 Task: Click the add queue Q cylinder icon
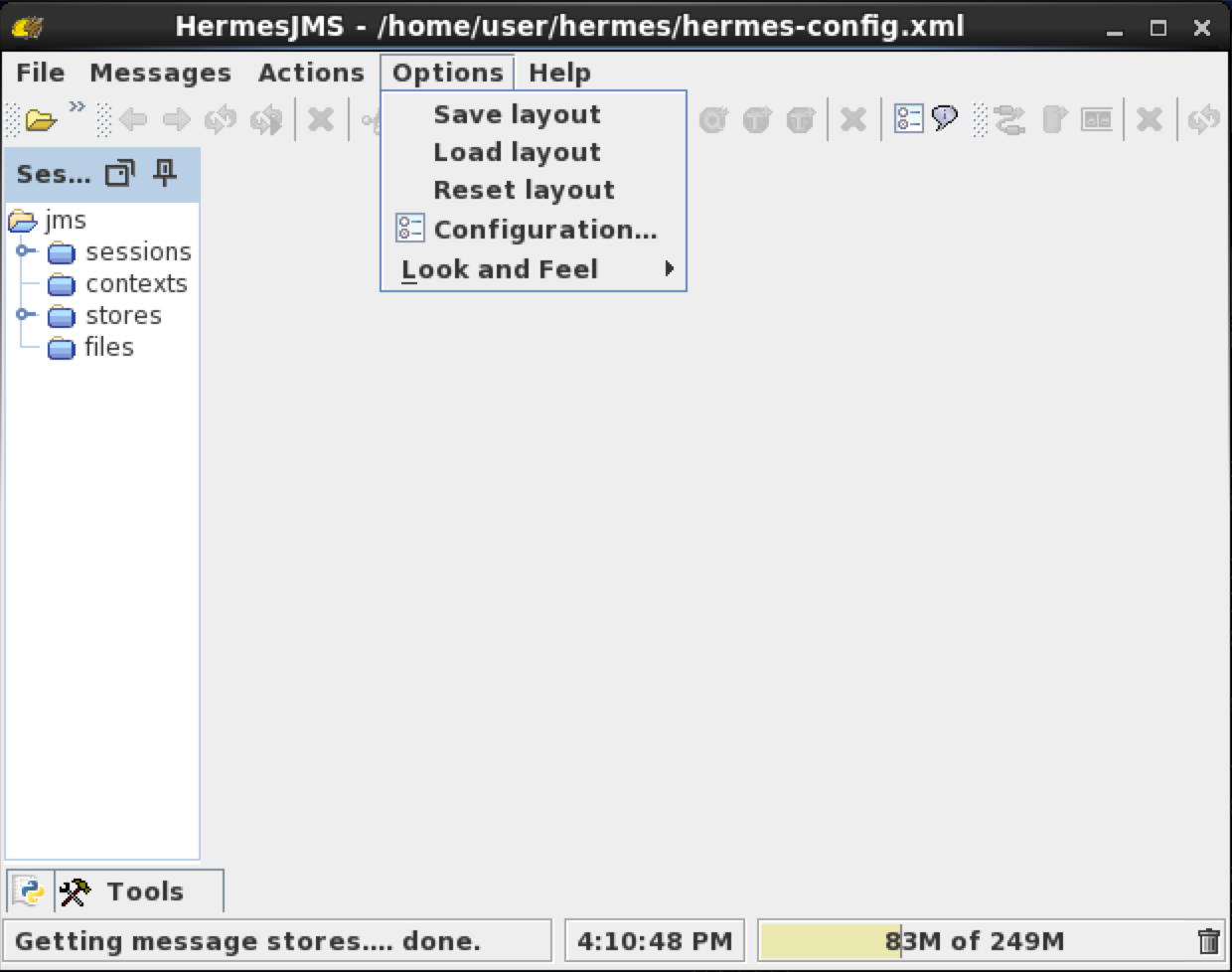coord(713,120)
